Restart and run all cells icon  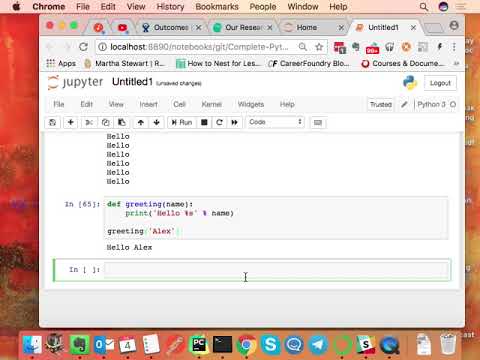234,122
